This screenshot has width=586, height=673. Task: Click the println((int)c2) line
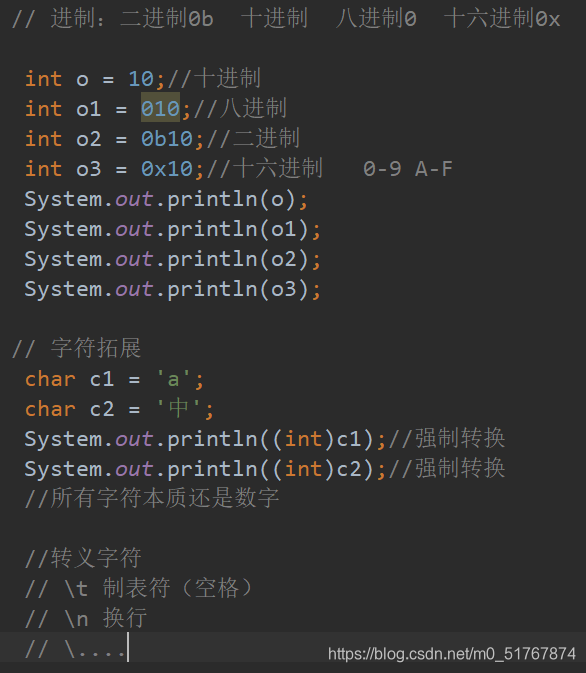point(264,469)
